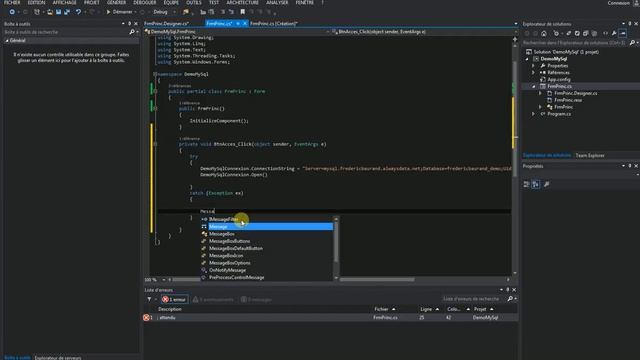Viewport: 640px width, 360px height.
Task: Click the Find in Files toolbar icon
Action: (186, 12)
